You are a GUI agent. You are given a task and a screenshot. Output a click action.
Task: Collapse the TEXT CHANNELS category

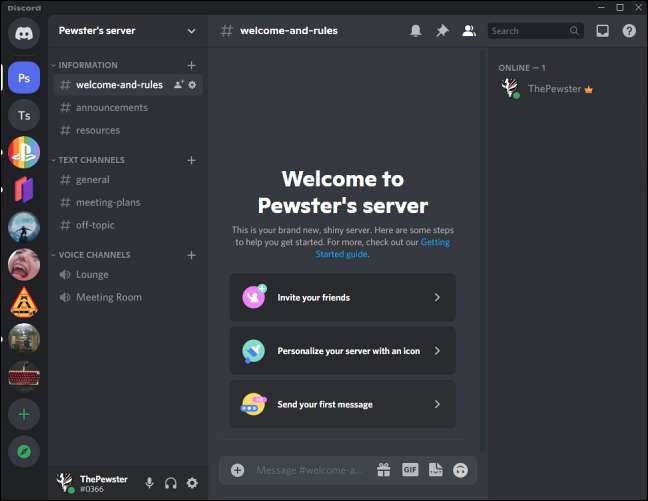coord(91,160)
